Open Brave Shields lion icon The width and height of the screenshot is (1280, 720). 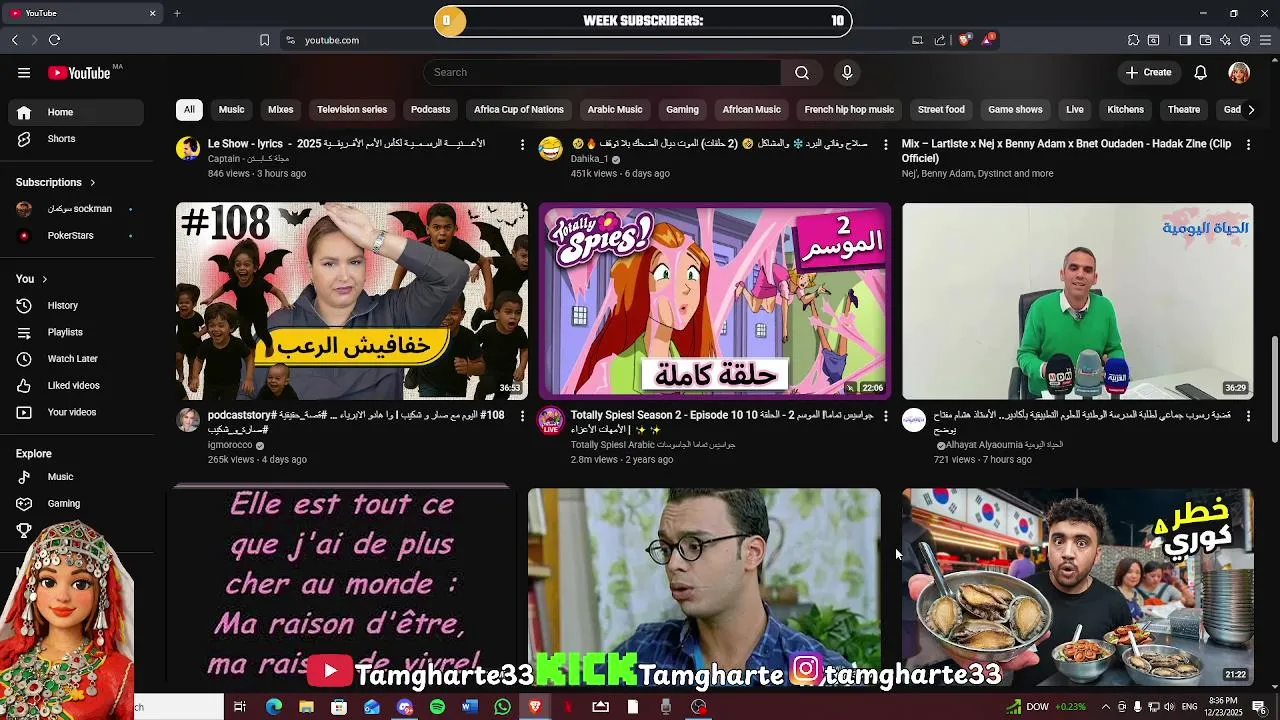[964, 40]
